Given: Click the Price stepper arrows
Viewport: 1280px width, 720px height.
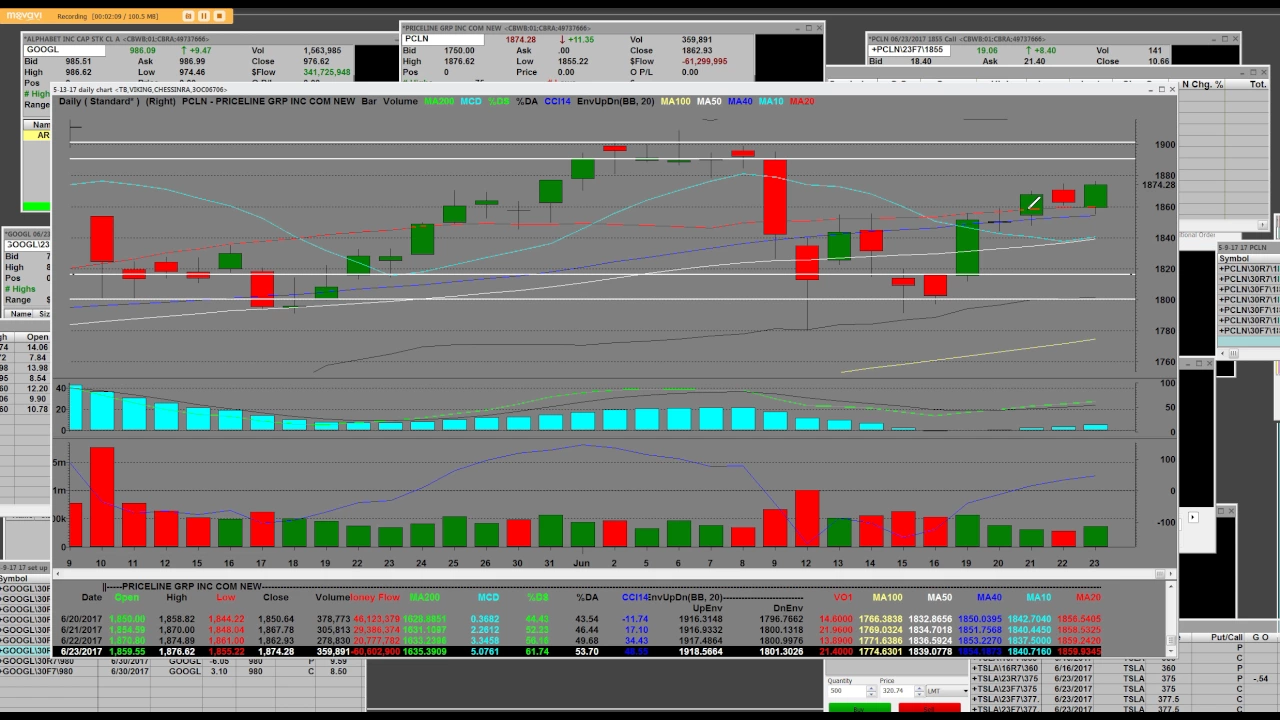Looking at the screenshot, I should pyautogui.click(x=919, y=690).
